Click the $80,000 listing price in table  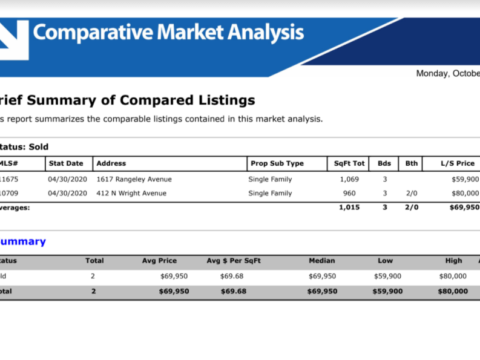point(465,193)
